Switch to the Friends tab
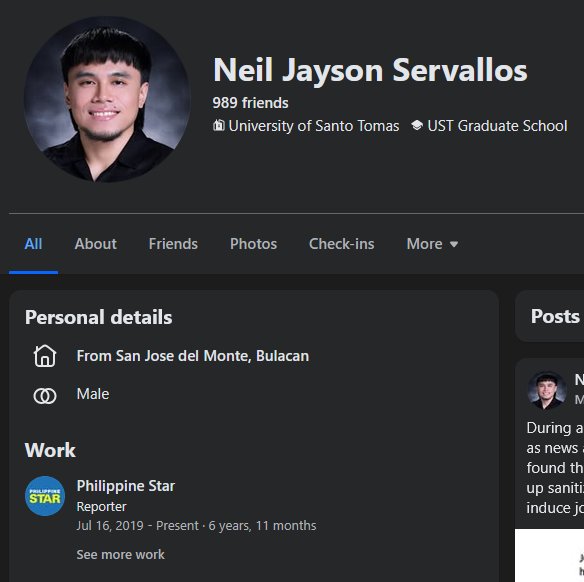This screenshot has height=582, width=584. tap(173, 244)
